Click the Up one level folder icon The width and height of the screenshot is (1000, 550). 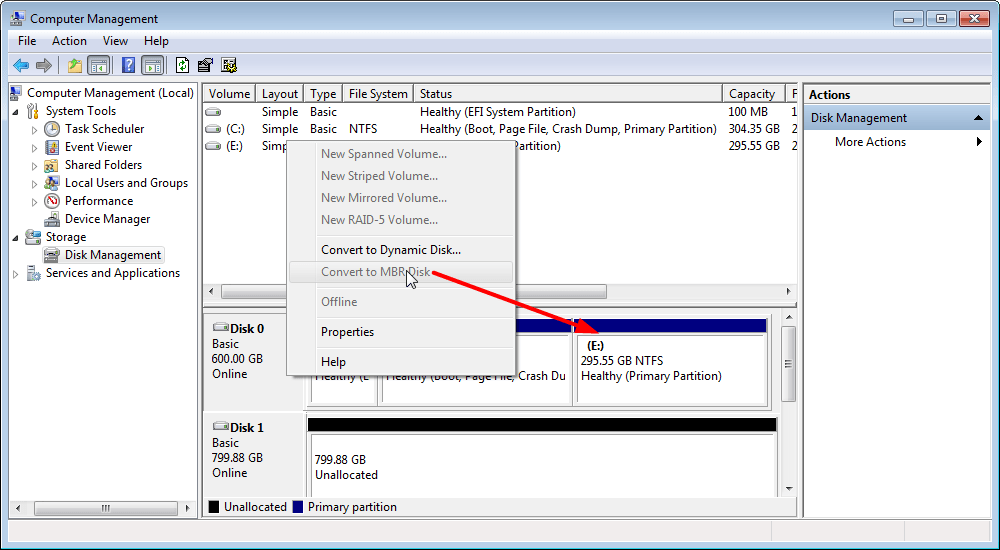[x=75, y=65]
